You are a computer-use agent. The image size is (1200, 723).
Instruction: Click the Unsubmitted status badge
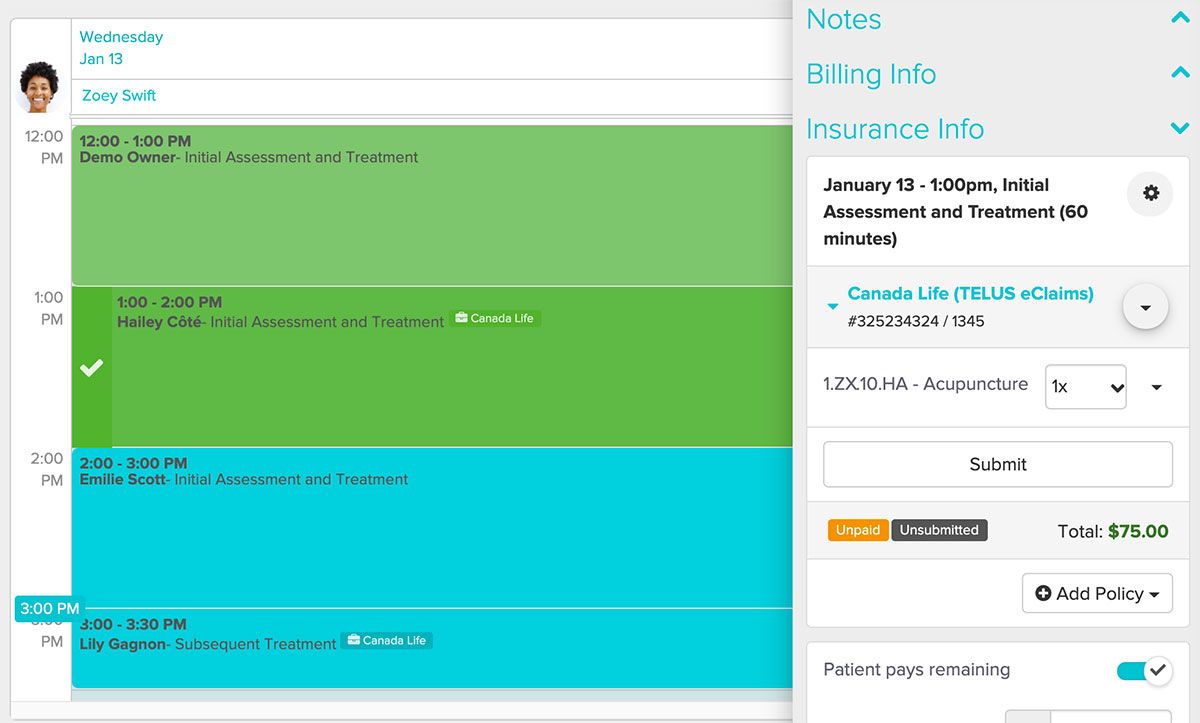pos(938,530)
